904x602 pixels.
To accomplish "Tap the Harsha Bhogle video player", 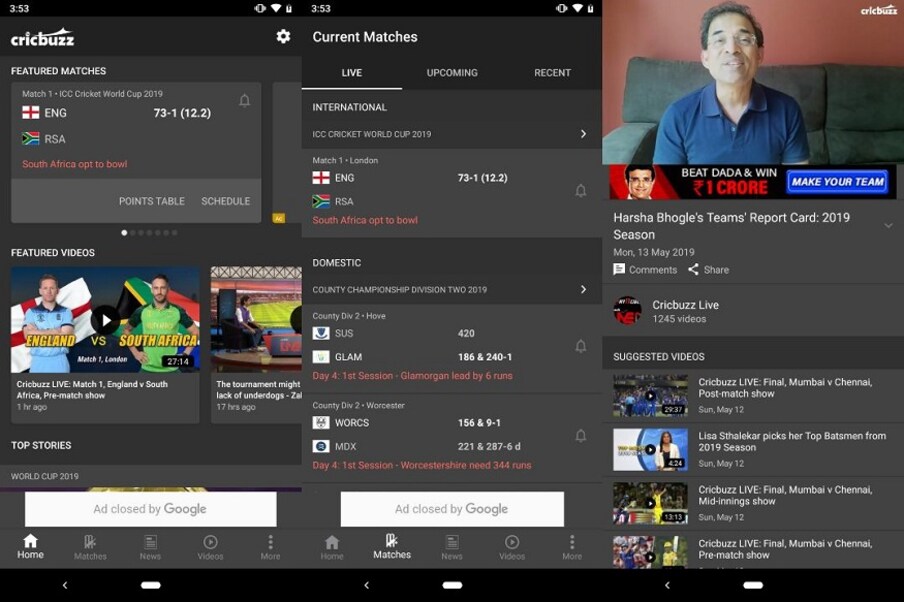I will (x=753, y=82).
